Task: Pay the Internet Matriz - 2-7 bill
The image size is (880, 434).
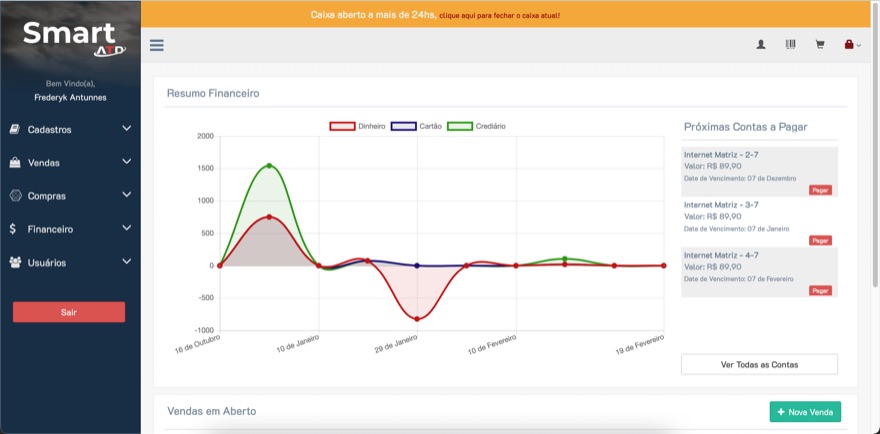Action: (x=820, y=190)
